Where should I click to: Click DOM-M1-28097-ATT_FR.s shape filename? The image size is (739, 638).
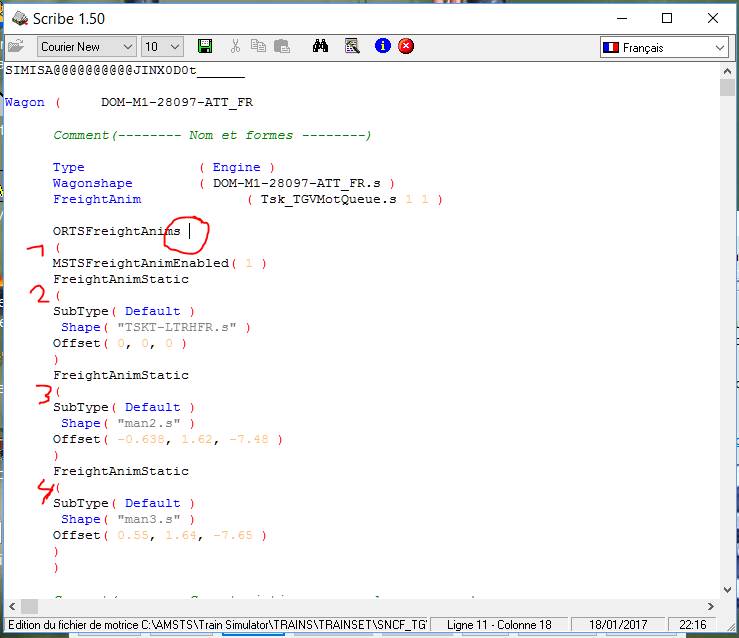296,183
